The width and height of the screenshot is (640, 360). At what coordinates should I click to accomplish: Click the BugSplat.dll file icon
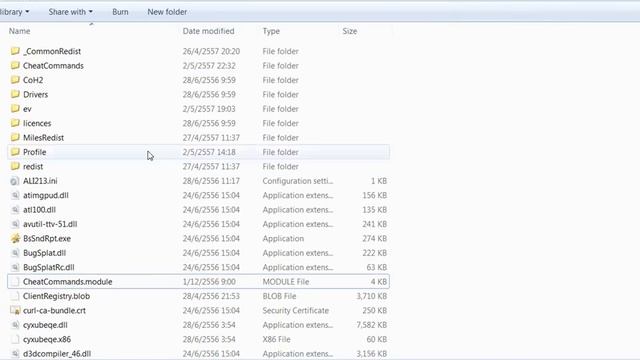click(x=15, y=253)
